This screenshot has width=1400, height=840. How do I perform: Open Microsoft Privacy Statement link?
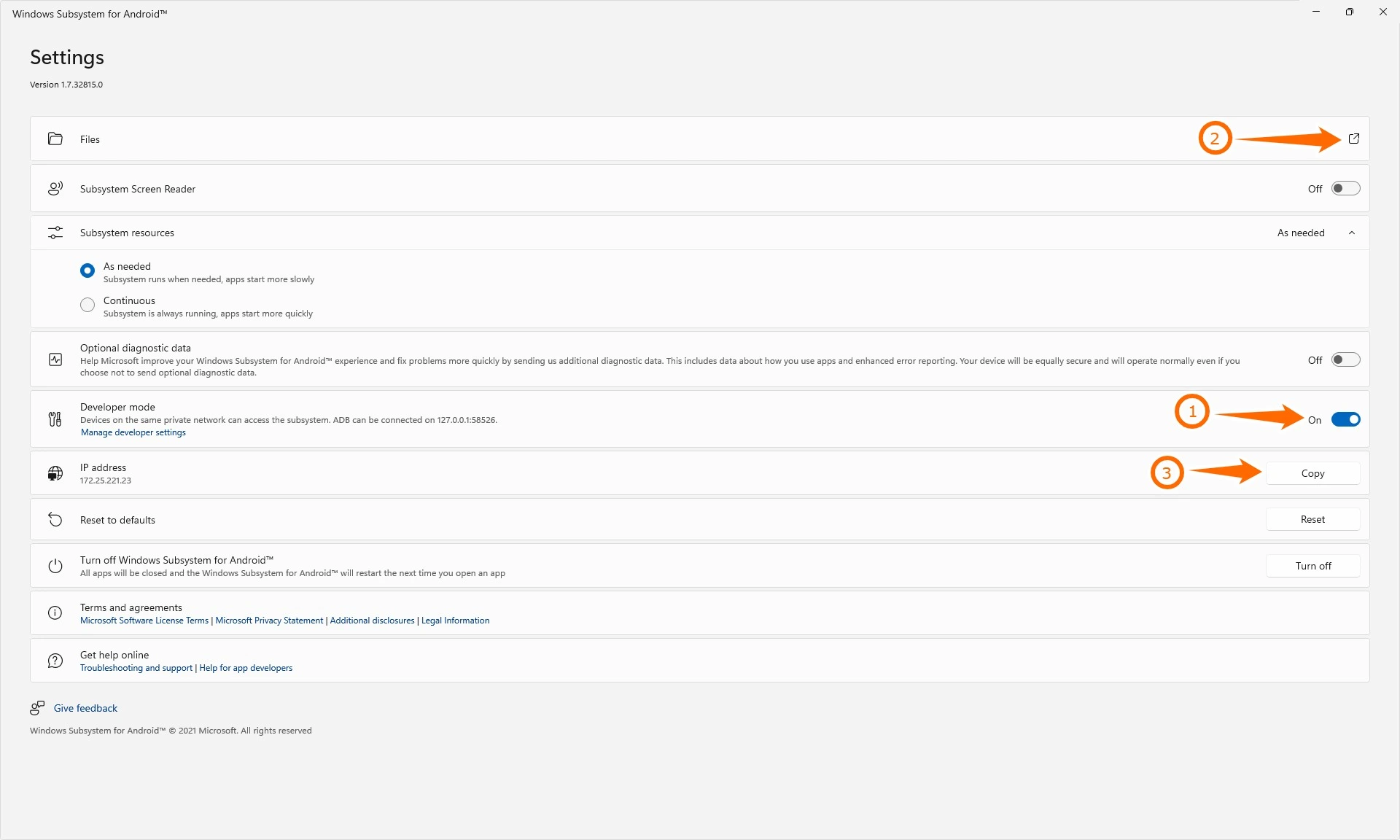click(269, 621)
